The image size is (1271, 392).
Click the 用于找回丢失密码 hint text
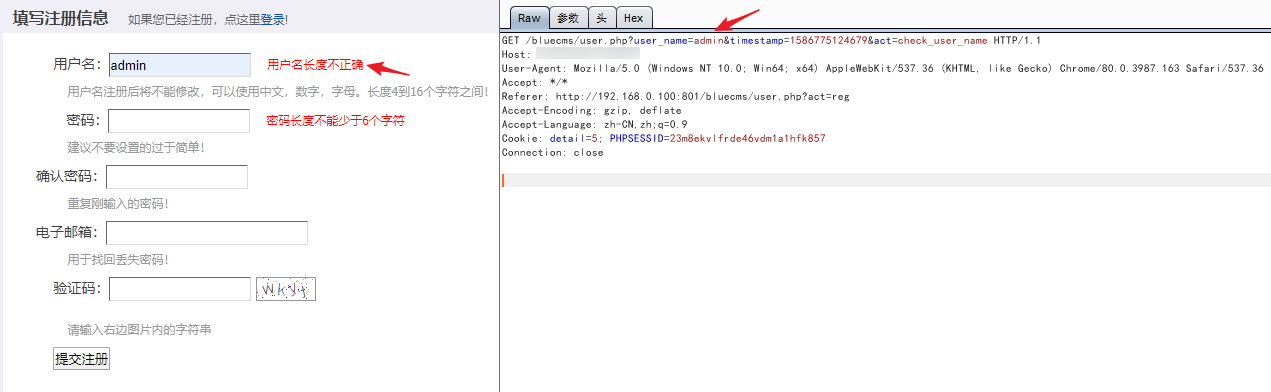[118, 259]
